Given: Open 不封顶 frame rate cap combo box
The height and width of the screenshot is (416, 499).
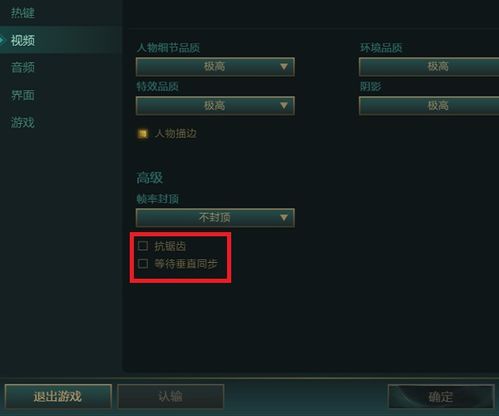Looking at the screenshot, I should [x=215, y=218].
